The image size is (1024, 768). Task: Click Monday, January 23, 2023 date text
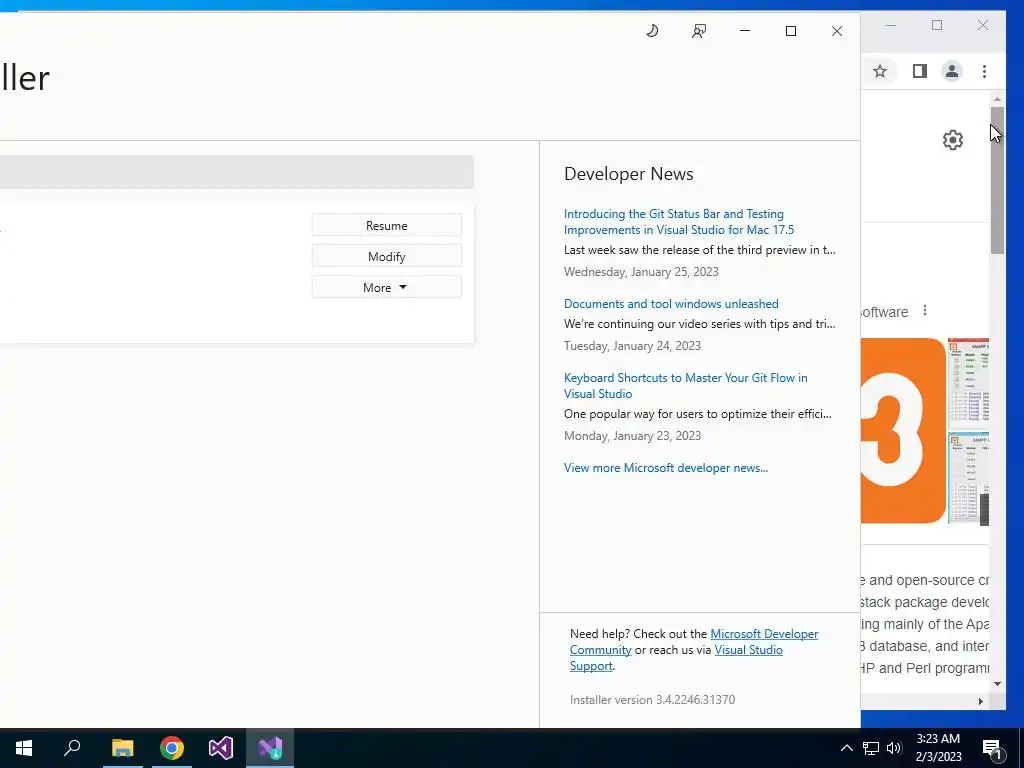(632, 436)
